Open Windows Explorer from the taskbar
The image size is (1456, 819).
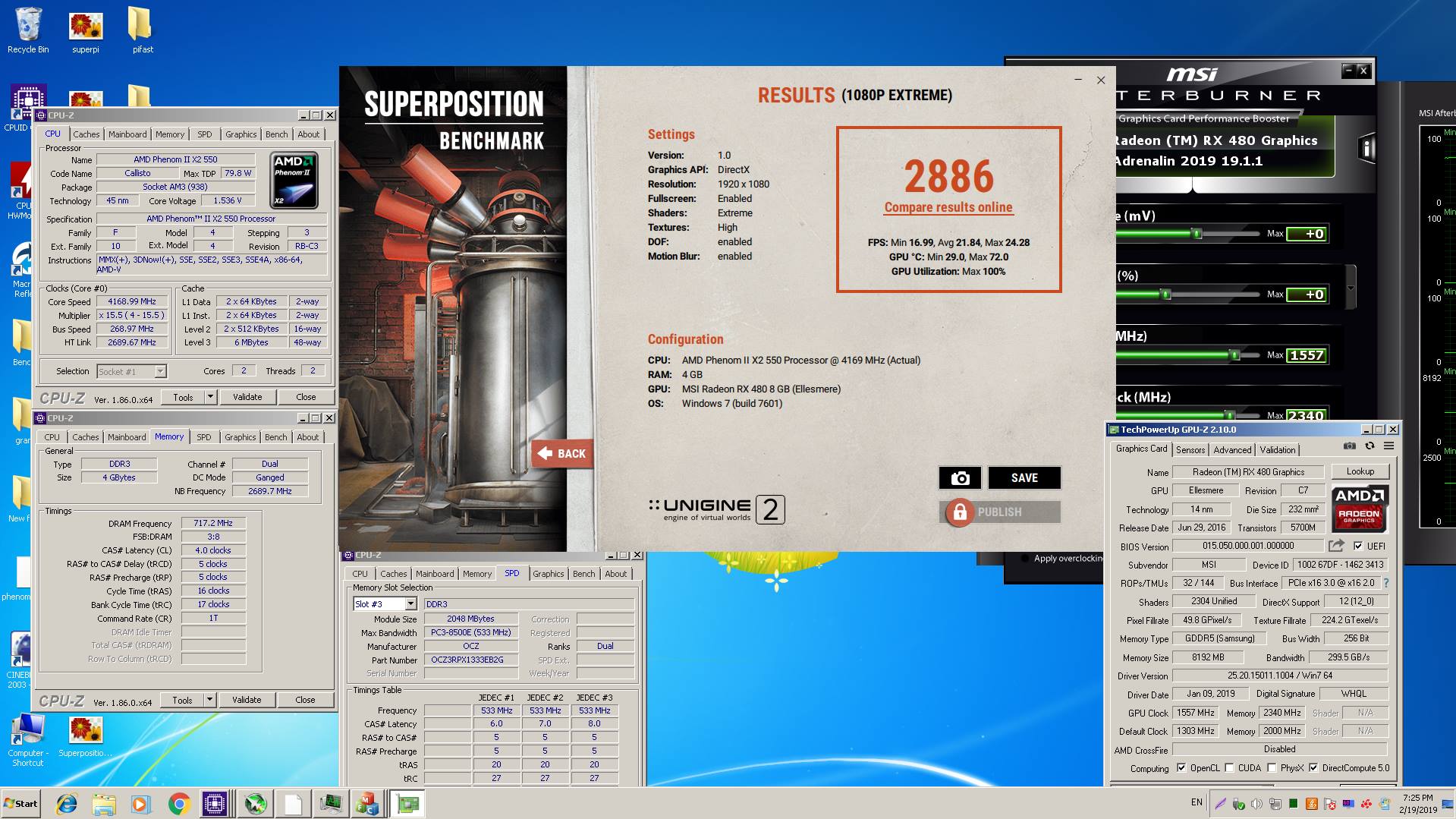click(104, 803)
